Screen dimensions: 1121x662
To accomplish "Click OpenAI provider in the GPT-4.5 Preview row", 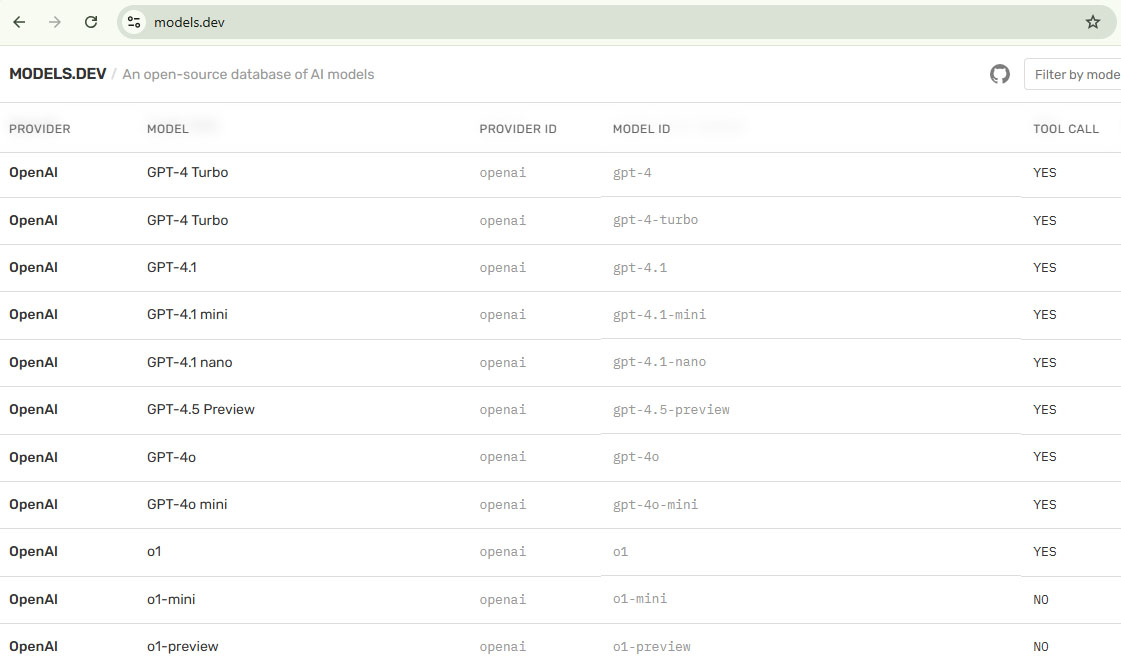I will (33, 410).
